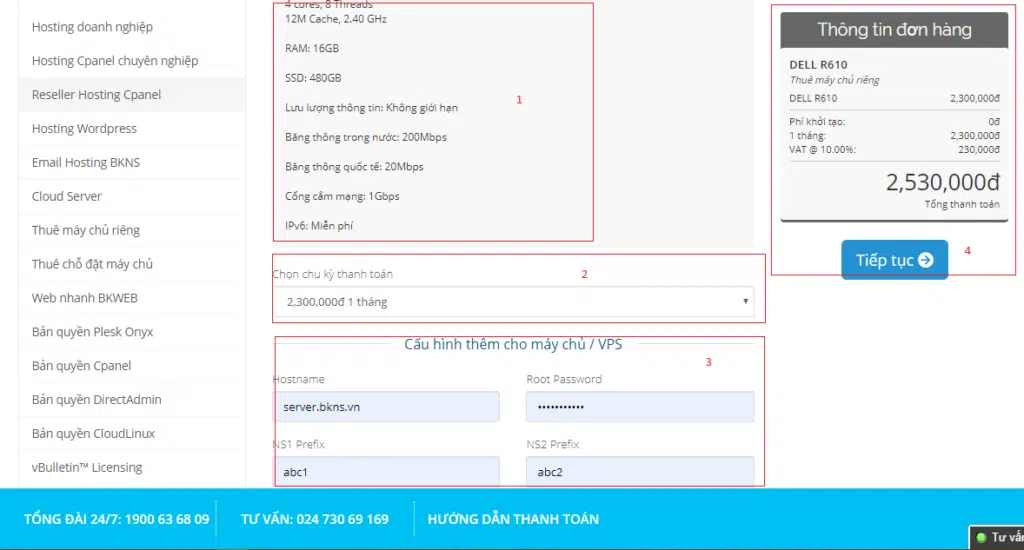Open Reseller Hosting Cpanel menu item
This screenshot has height=550, width=1024.
[132, 95]
